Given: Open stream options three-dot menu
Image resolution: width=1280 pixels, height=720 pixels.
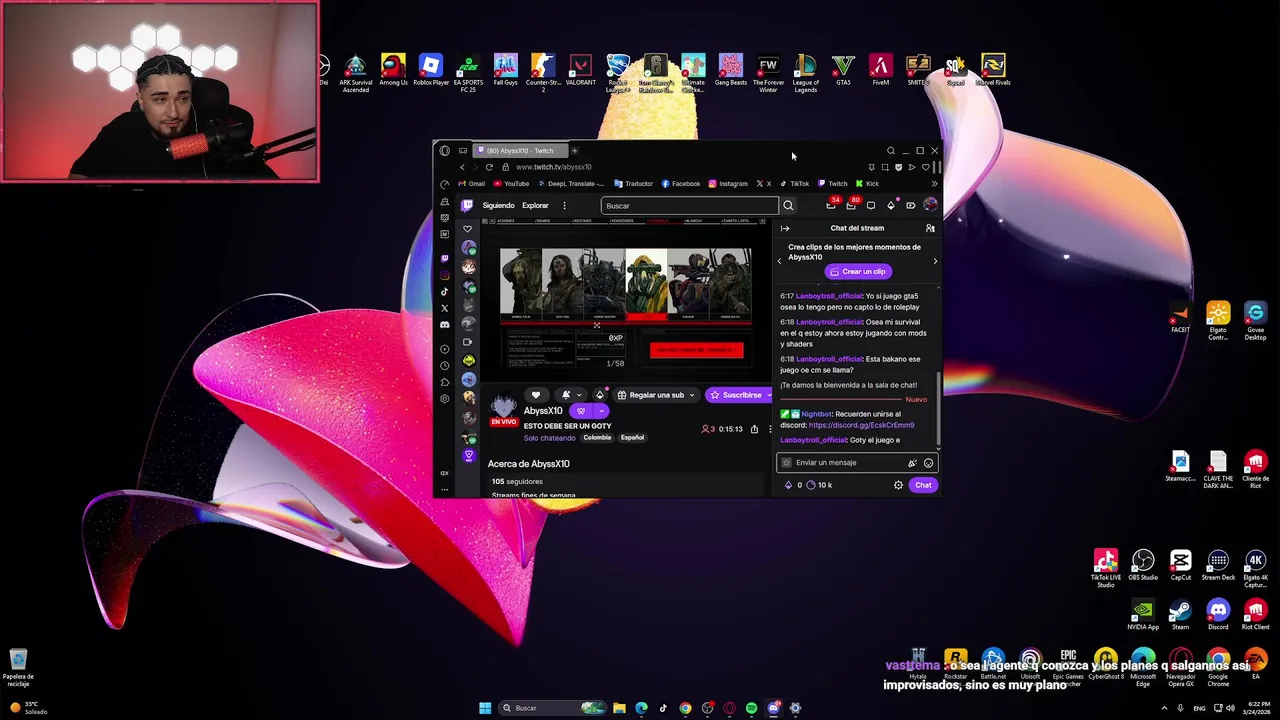Looking at the screenshot, I should pyautogui.click(x=769, y=429).
